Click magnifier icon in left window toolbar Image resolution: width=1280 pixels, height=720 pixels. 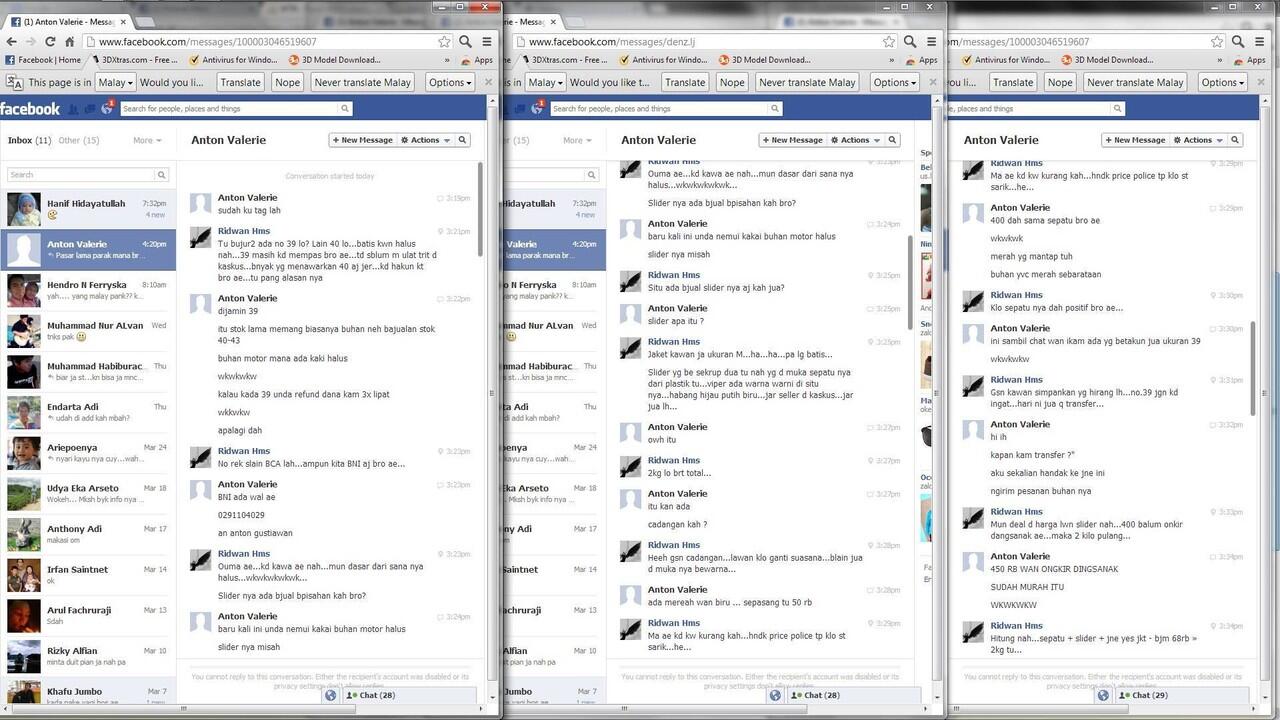point(465,42)
